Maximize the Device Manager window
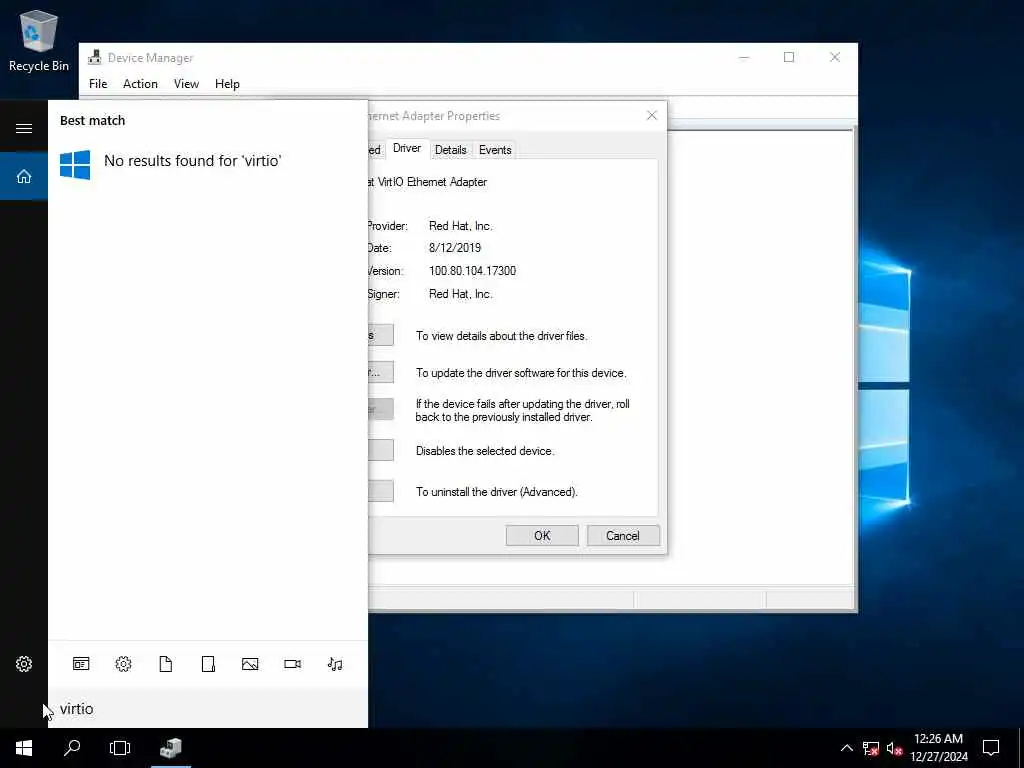1024x768 pixels. 789,57
